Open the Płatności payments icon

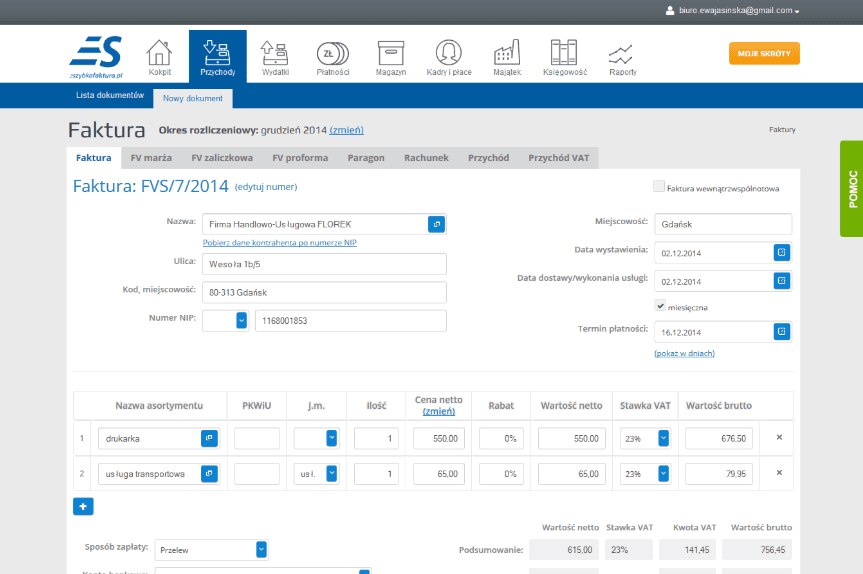(333, 57)
